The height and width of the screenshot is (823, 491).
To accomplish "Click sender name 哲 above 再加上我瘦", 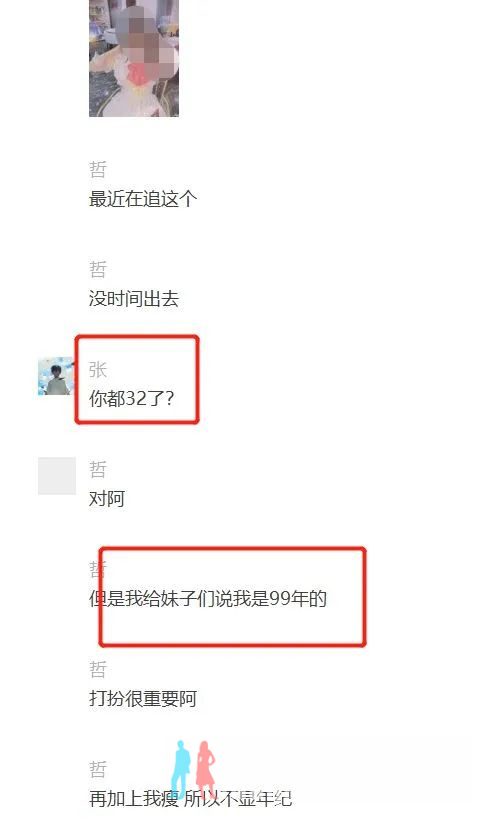I will (98, 769).
